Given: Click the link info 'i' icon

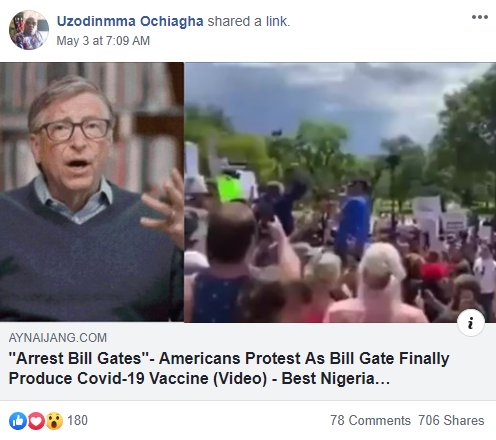Looking at the screenshot, I should click(471, 323).
